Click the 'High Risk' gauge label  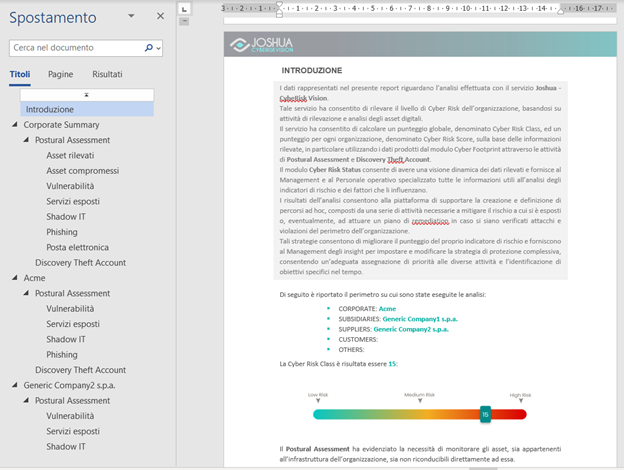click(520, 395)
